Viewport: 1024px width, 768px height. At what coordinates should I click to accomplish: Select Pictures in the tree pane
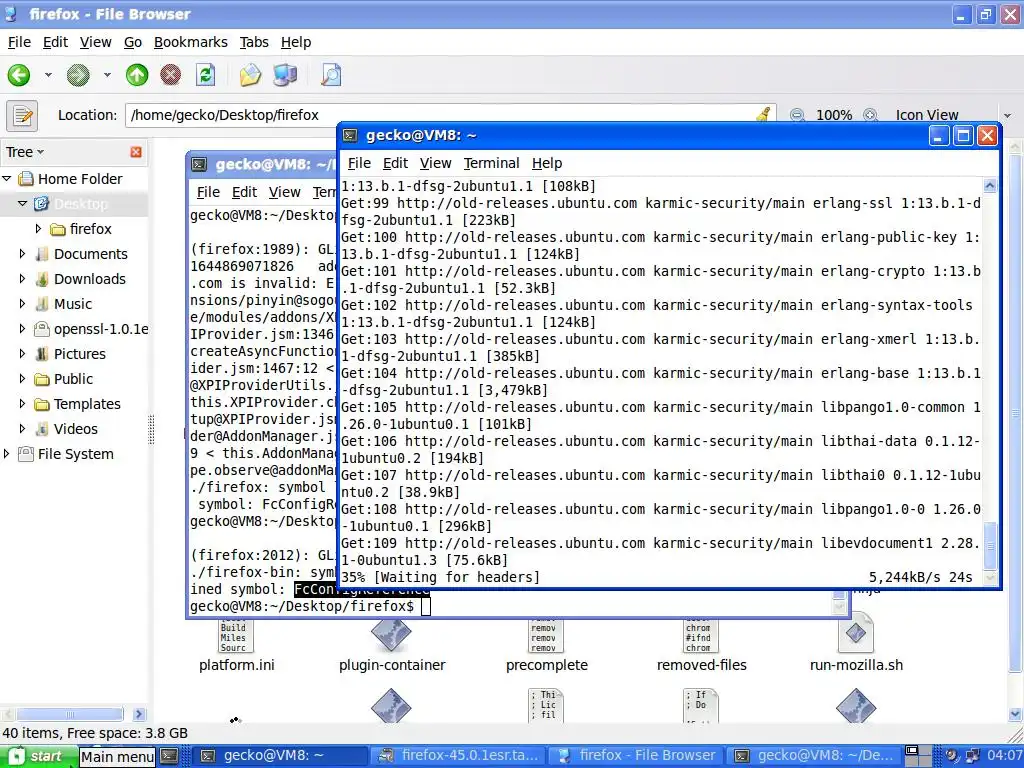tap(79, 354)
